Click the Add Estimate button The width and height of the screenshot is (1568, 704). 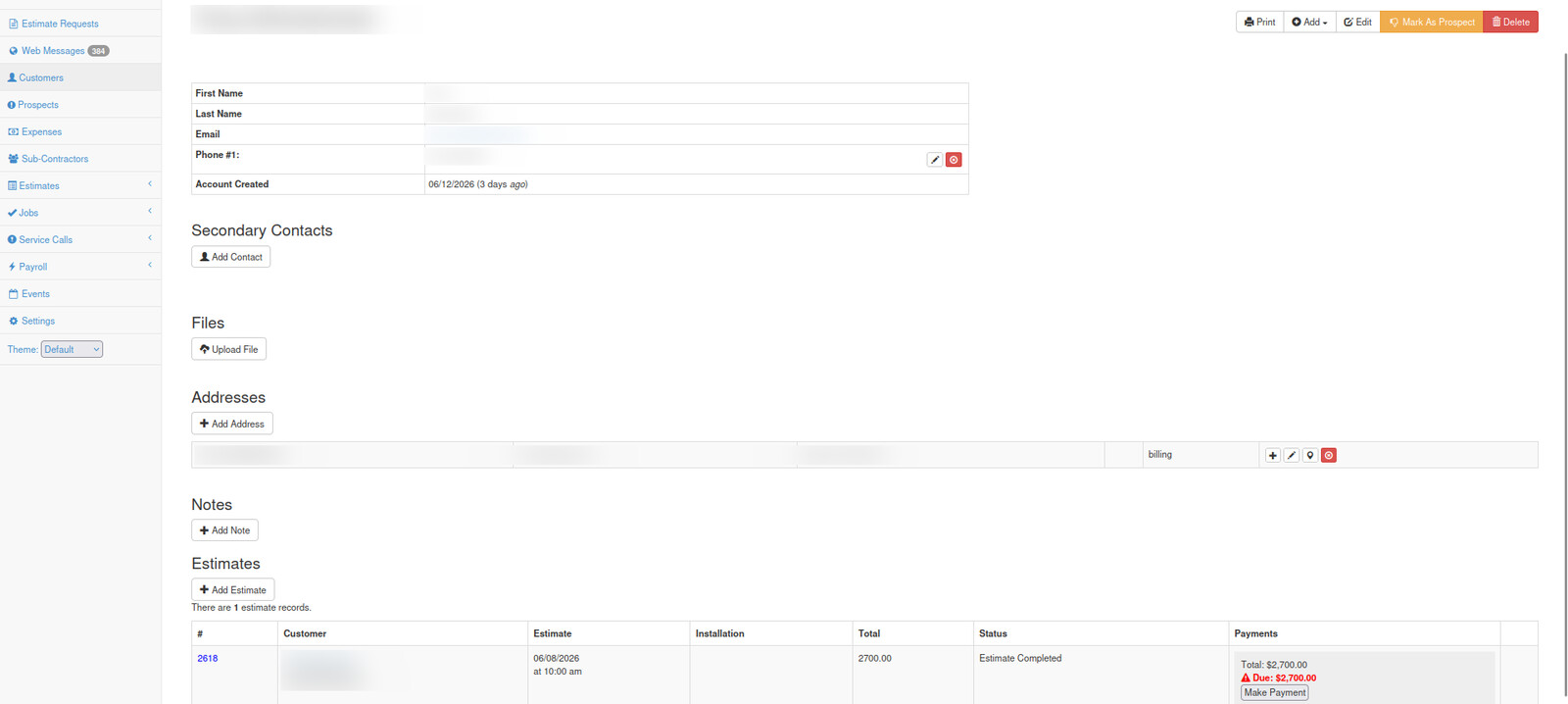(232, 590)
